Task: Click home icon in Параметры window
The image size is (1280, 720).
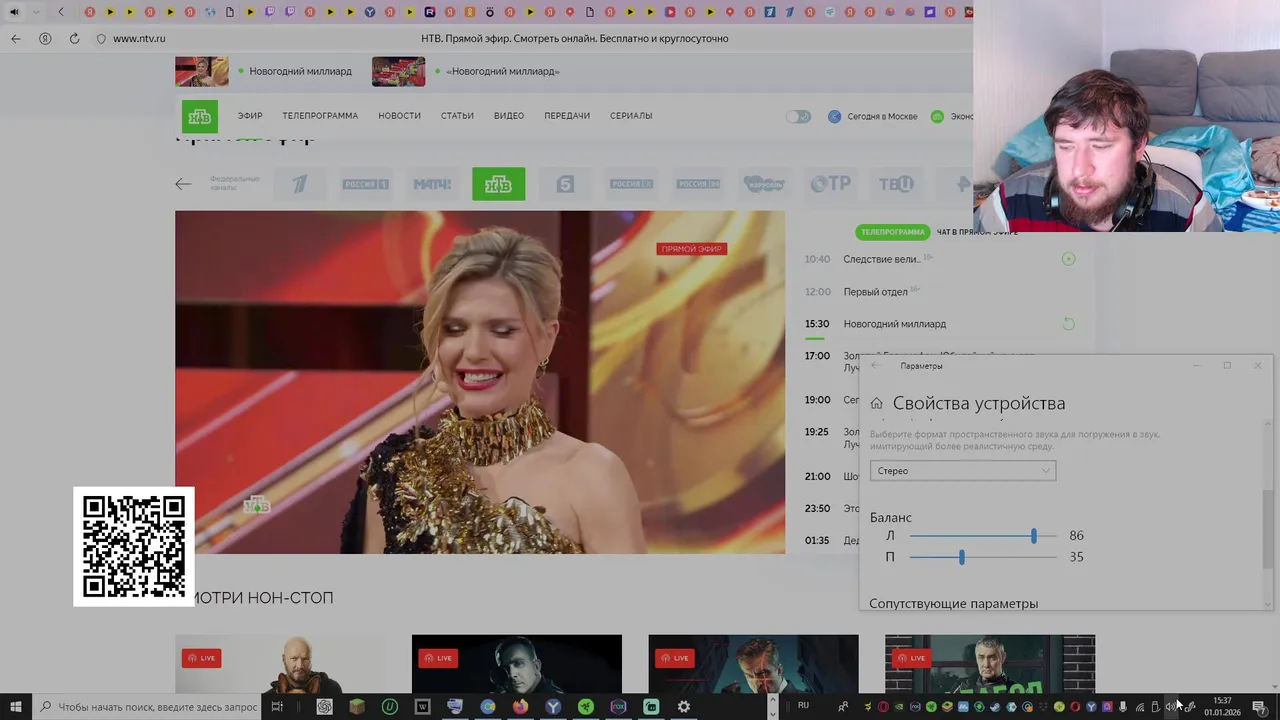Action: (x=876, y=403)
